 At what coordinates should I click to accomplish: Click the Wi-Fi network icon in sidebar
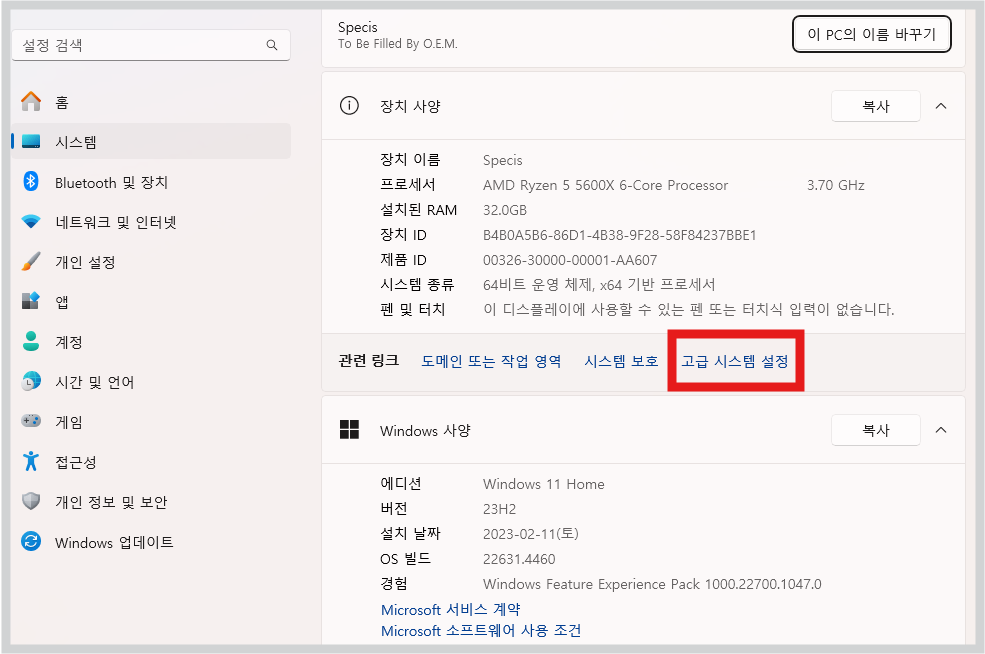(x=31, y=222)
